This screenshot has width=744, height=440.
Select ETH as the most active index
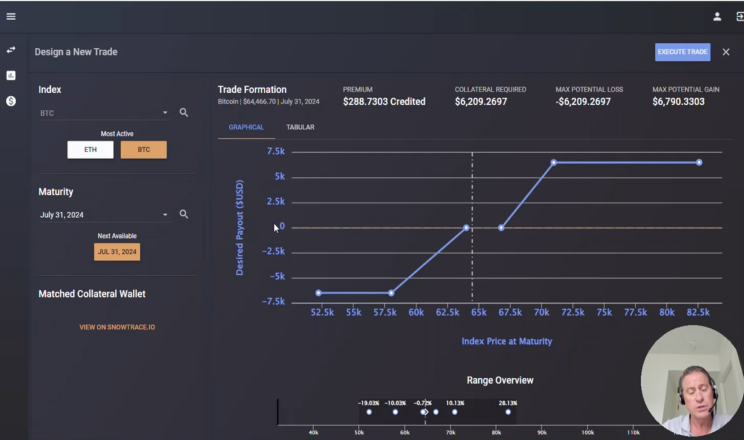(x=90, y=150)
